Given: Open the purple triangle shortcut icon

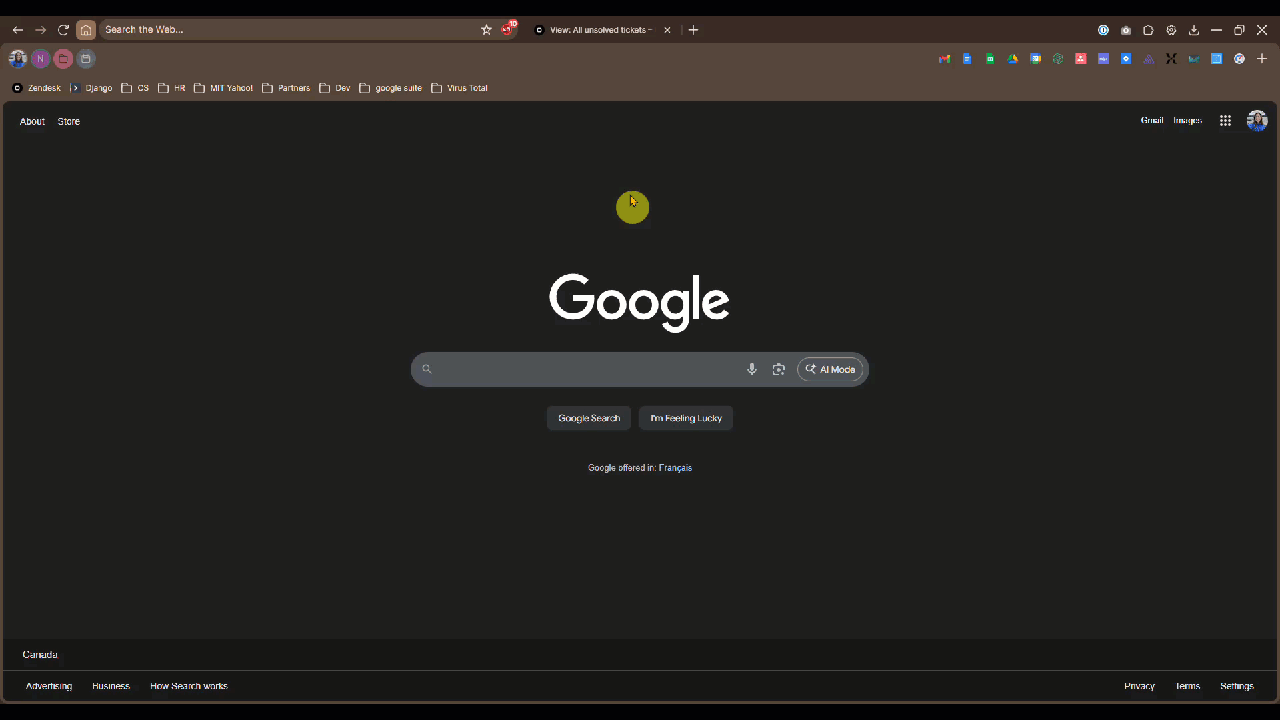Looking at the screenshot, I should point(1149,59).
